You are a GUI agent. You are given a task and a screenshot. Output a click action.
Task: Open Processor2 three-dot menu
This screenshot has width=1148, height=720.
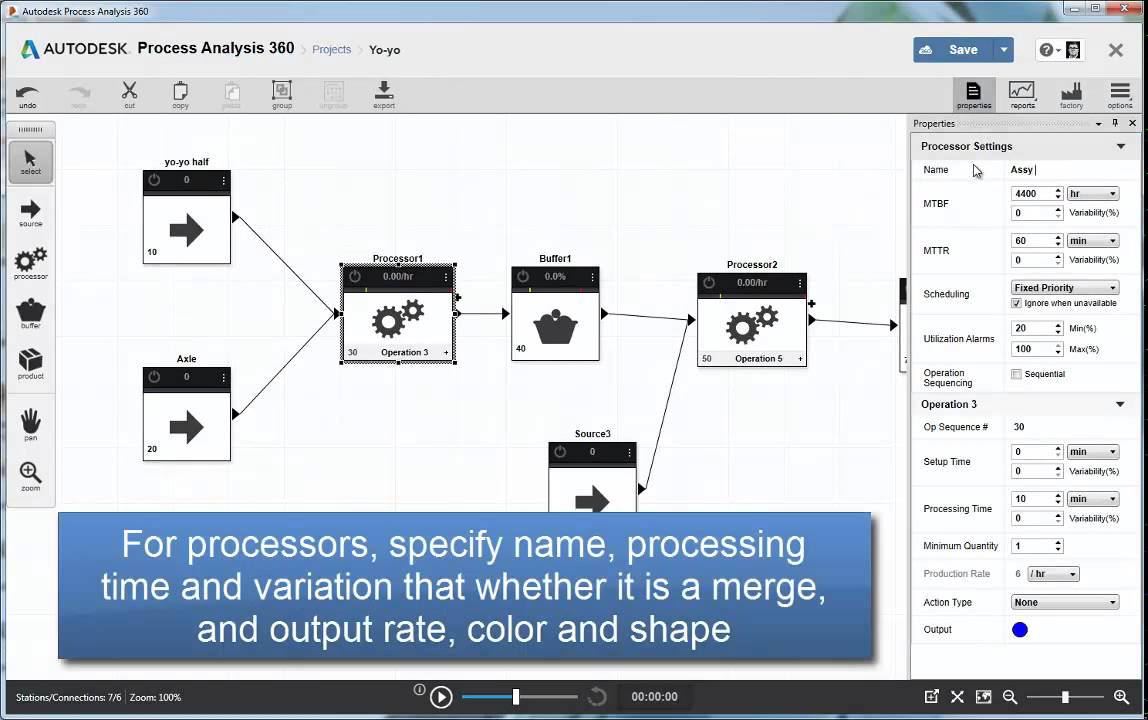click(800, 283)
